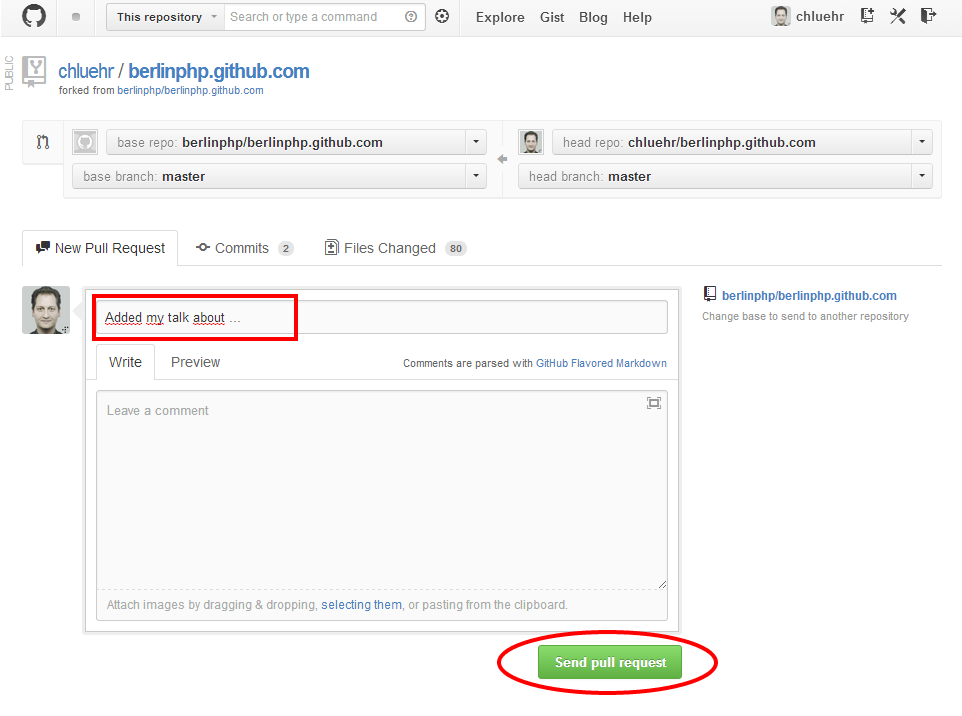Click the Files Changed count badge showing 80
The image size is (962, 716).
click(456, 248)
